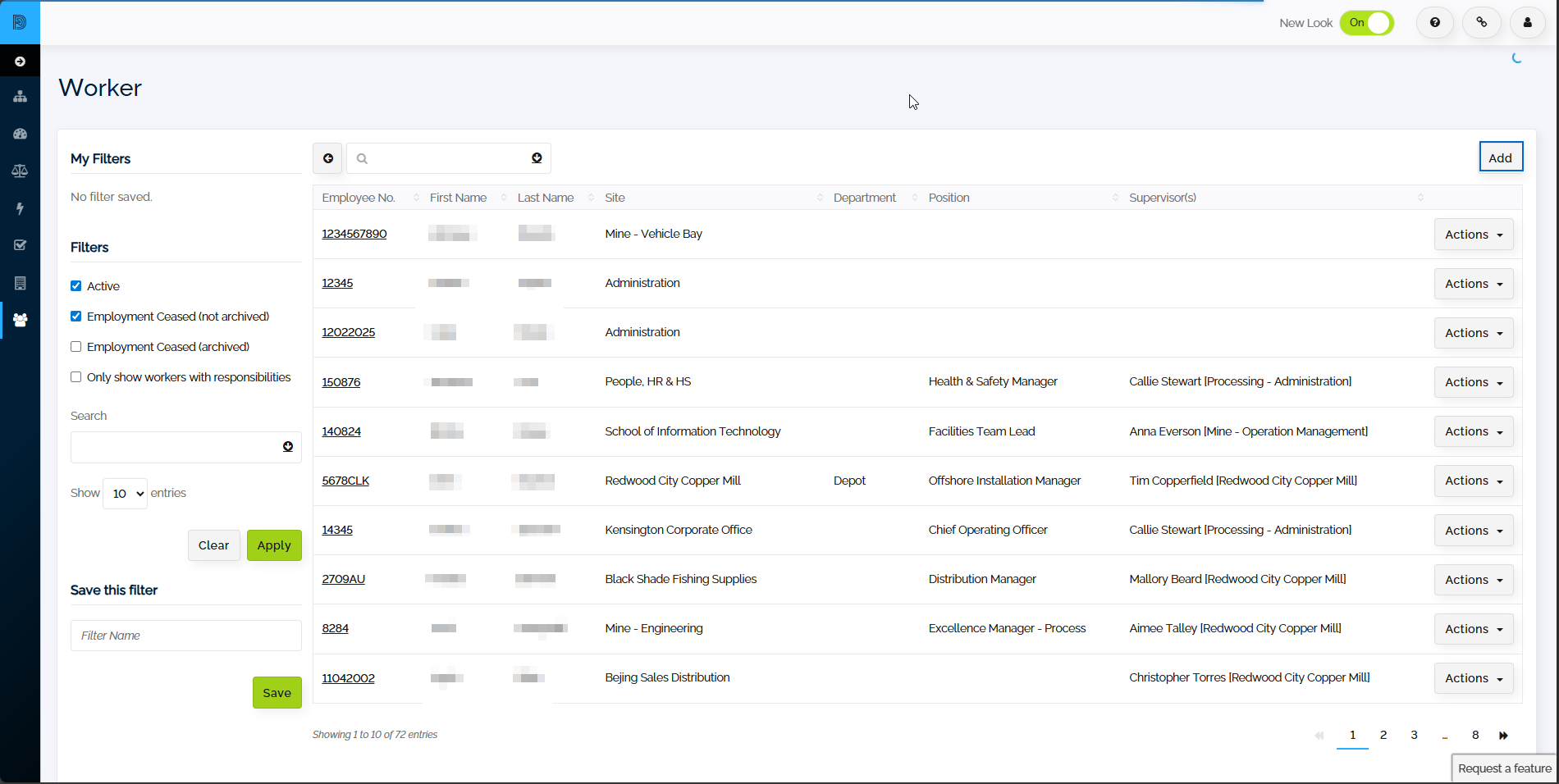The width and height of the screenshot is (1559, 784).
Task: Open the dashboard gauge sidebar icon
Action: coord(20,134)
